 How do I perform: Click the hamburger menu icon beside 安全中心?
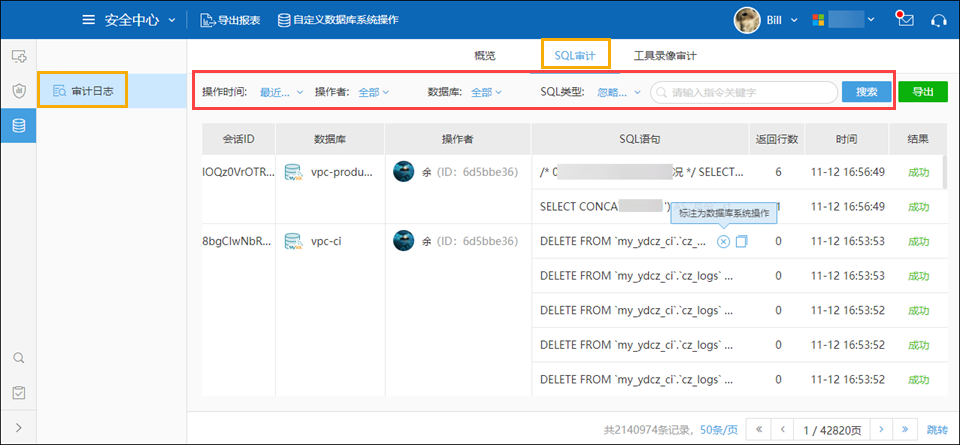[x=89, y=20]
